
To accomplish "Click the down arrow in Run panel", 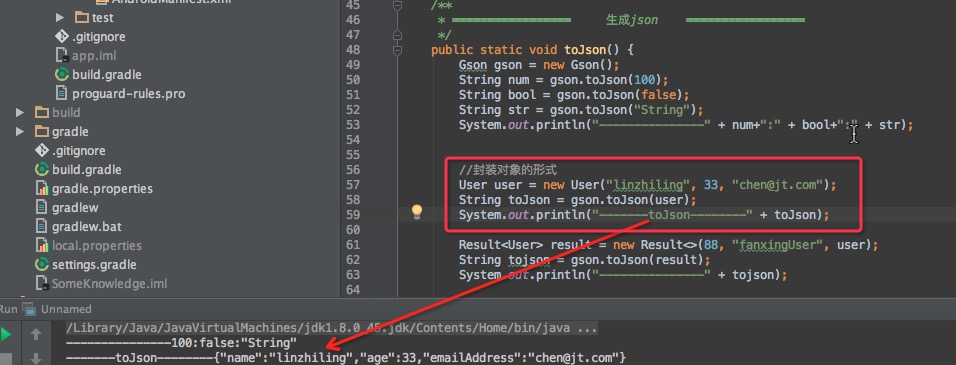I will 36,358.
